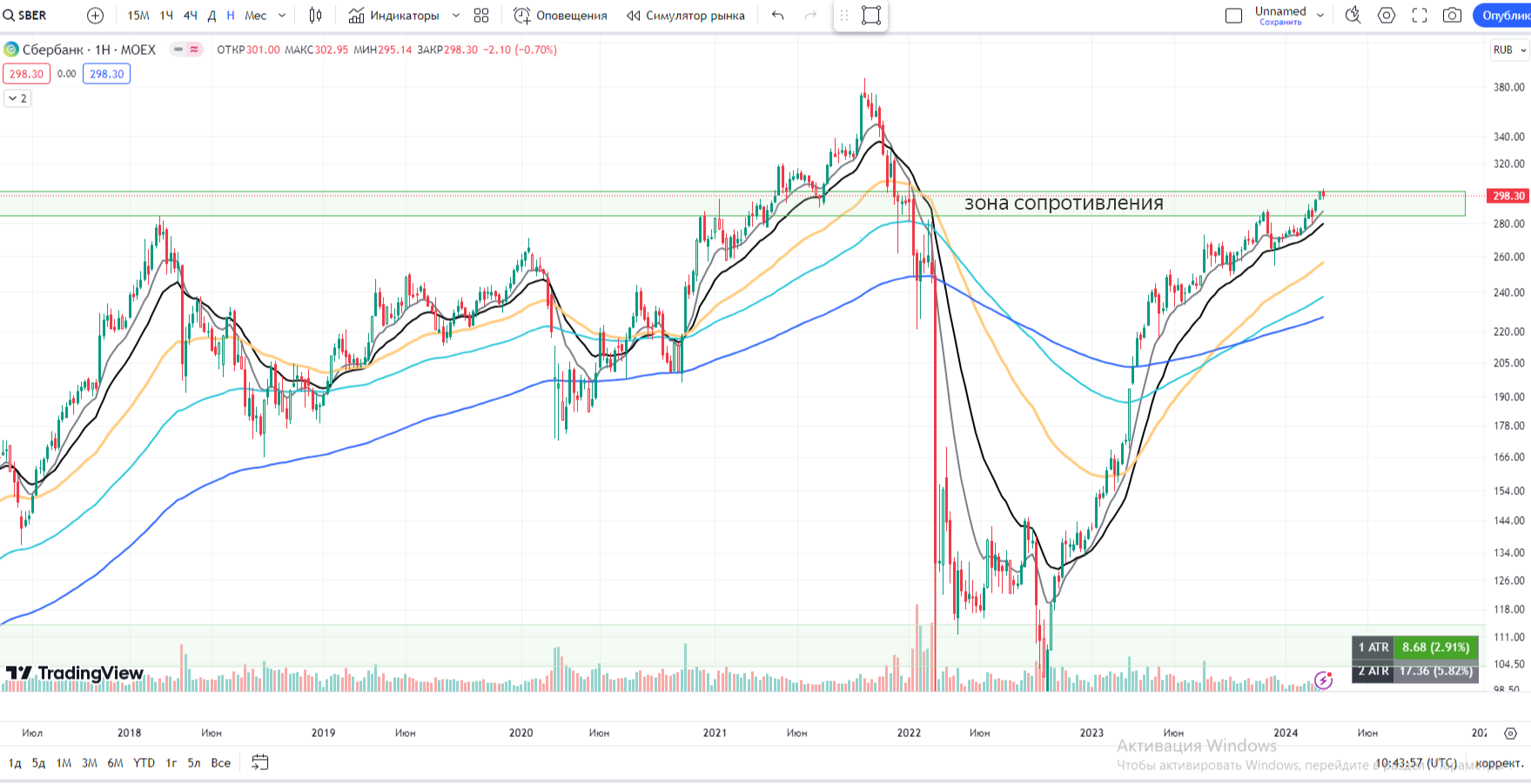This screenshot has height=784, width=1531.
Task: Click the 2 ATR 17.36 (5.82%) label
Action: (x=1415, y=671)
